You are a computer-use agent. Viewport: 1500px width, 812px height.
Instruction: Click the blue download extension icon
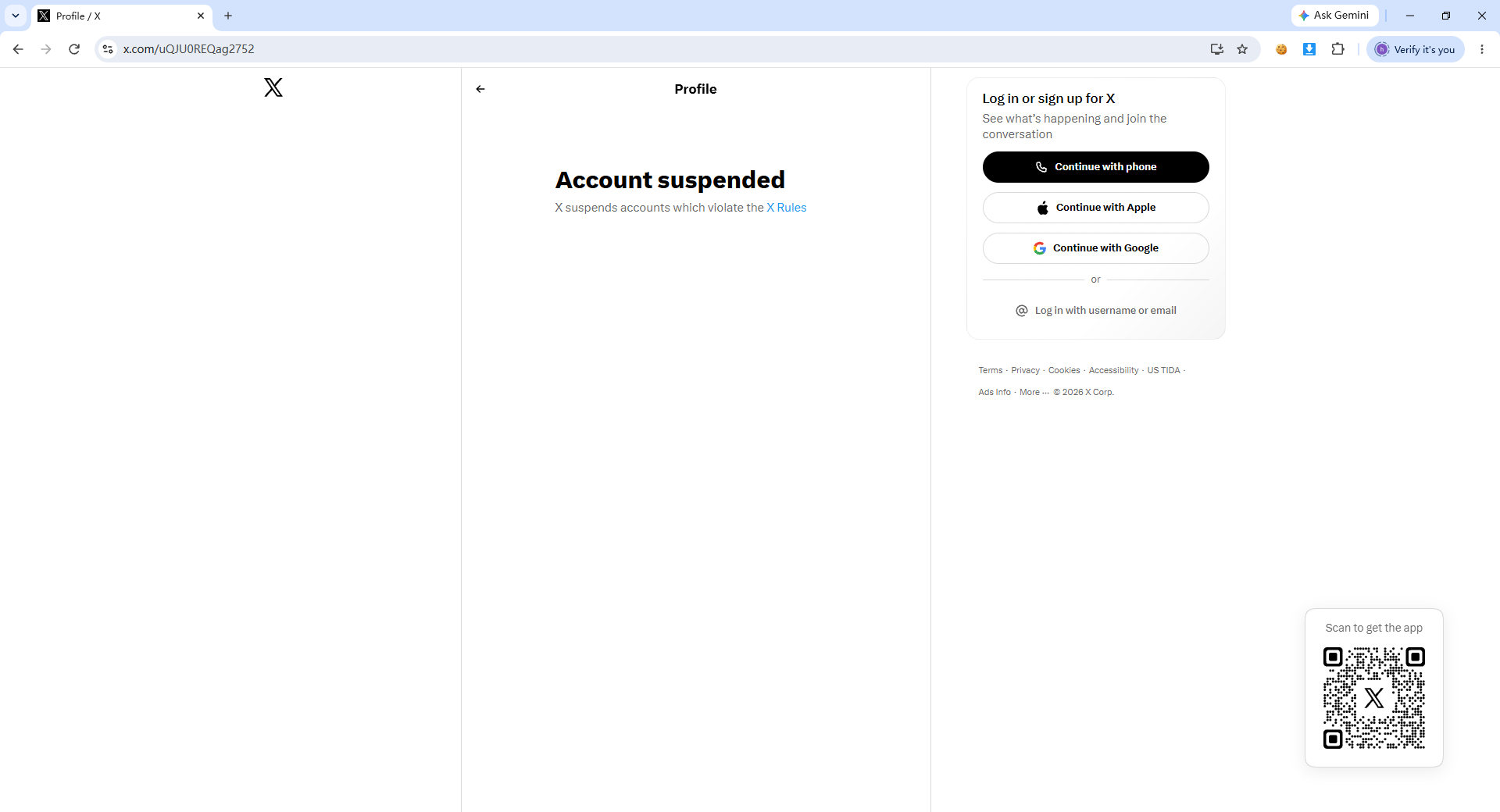click(1309, 49)
